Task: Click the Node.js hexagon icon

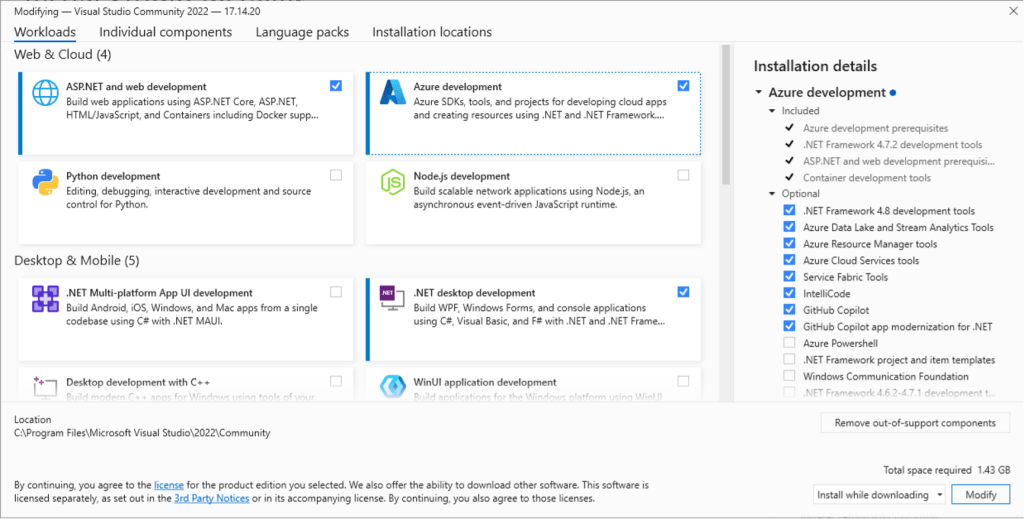Action: pyautogui.click(x=390, y=184)
